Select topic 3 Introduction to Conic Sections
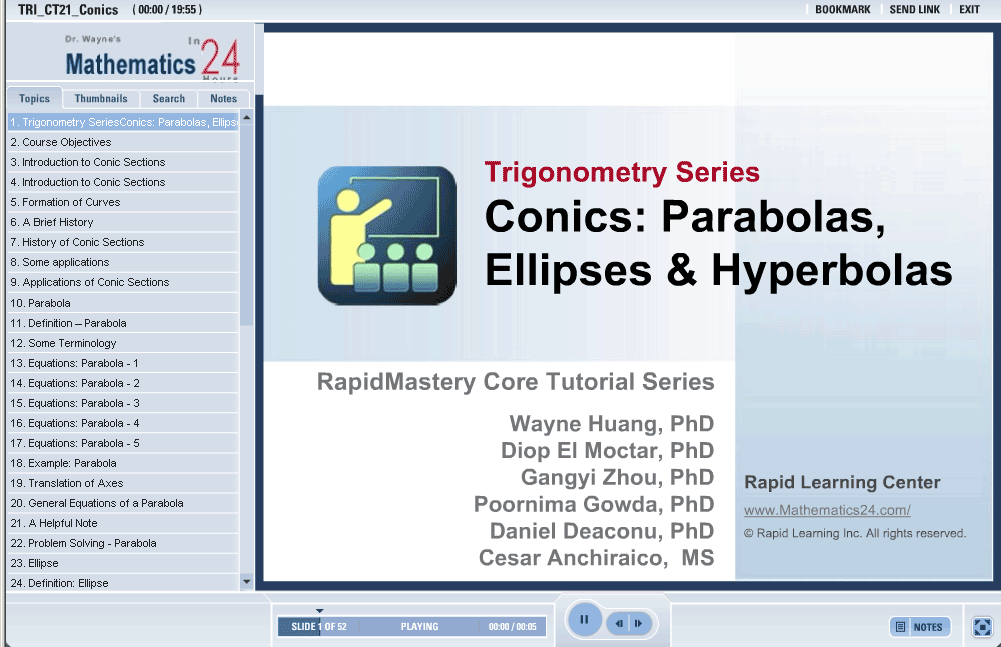This screenshot has height=647, width=1001. coord(123,162)
